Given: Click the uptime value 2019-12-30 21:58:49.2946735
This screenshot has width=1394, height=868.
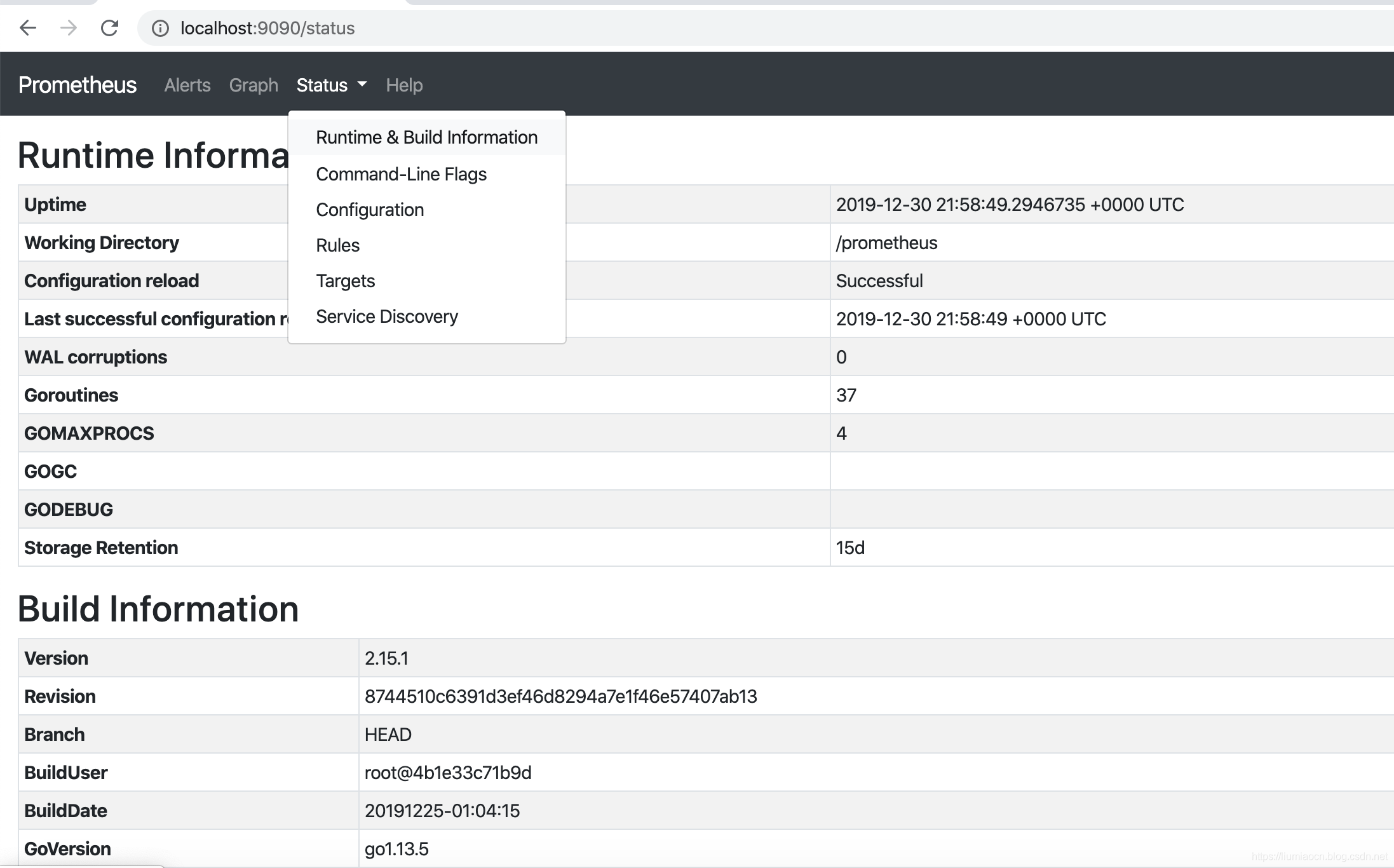Looking at the screenshot, I should click(x=1010, y=205).
